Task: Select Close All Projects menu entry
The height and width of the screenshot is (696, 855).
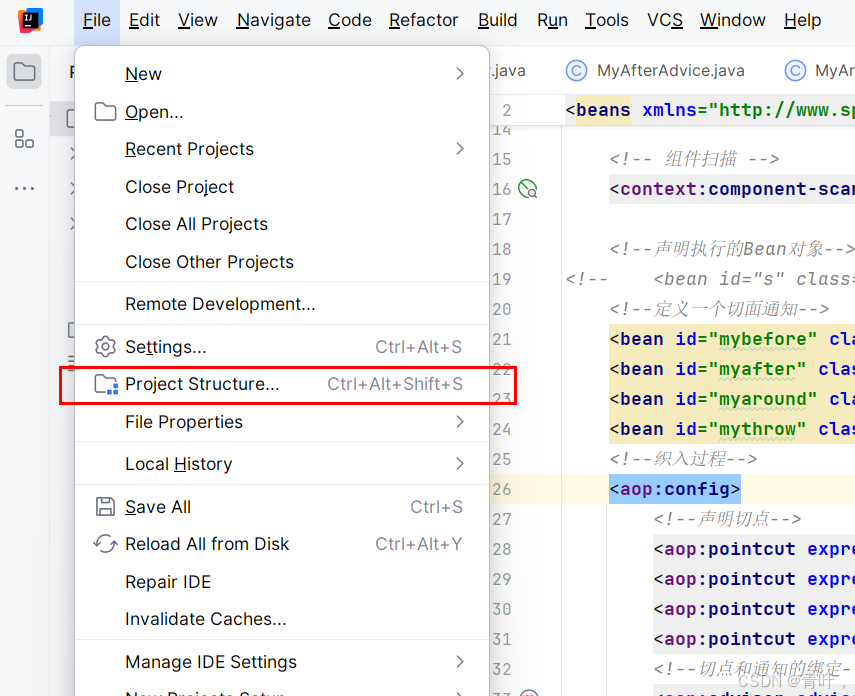Action: pyautogui.click(x=282, y=224)
